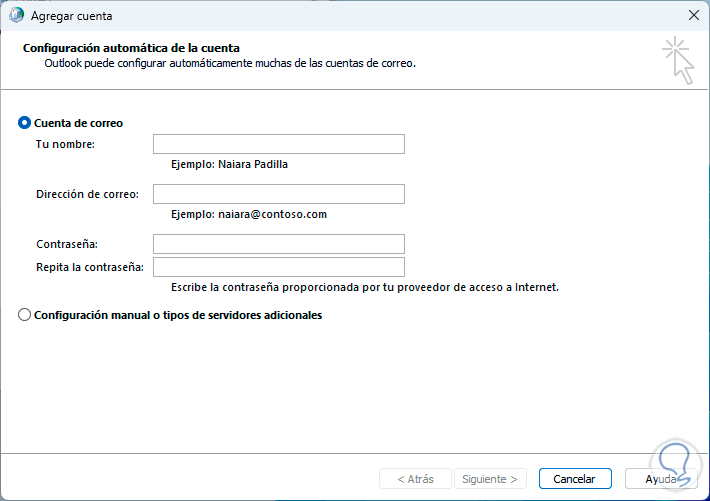Screen dimensions: 710x501
Task: Click the "Repita la contraseña:" label
Action: [90, 267]
